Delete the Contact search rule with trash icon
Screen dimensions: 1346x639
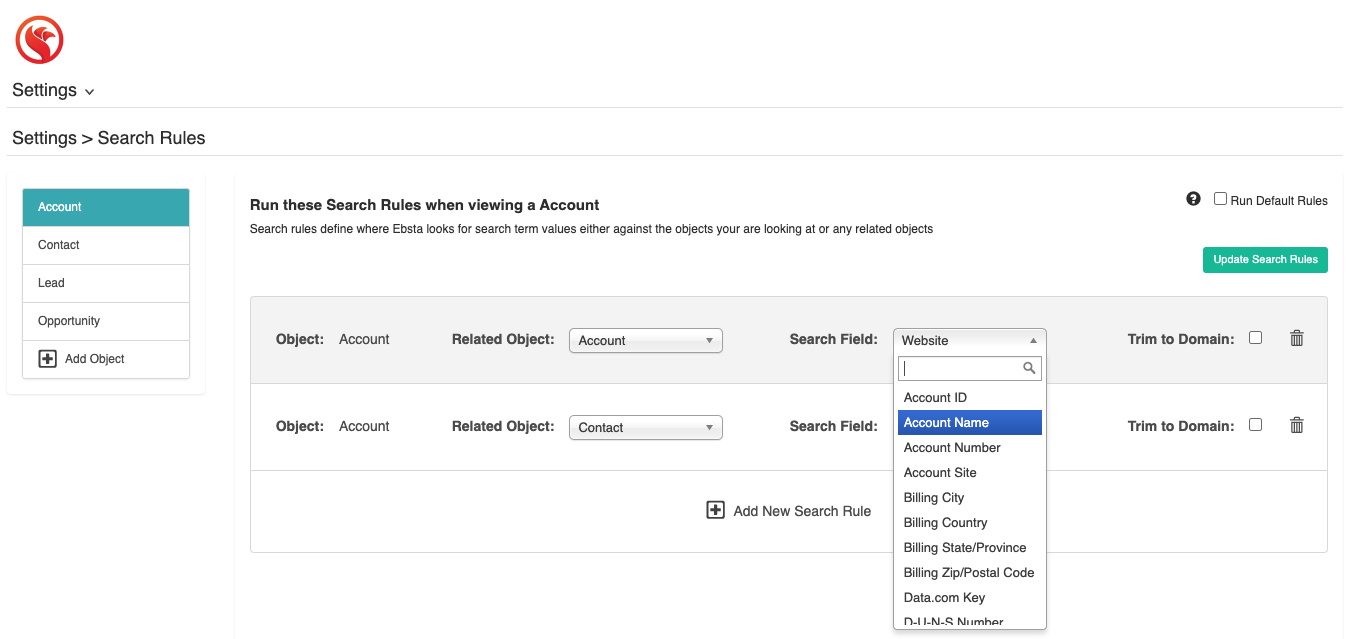(x=1297, y=425)
